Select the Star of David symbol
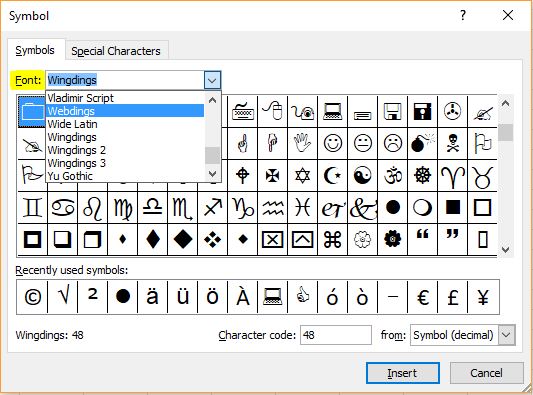This screenshot has width=533, height=395. click(303, 175)
